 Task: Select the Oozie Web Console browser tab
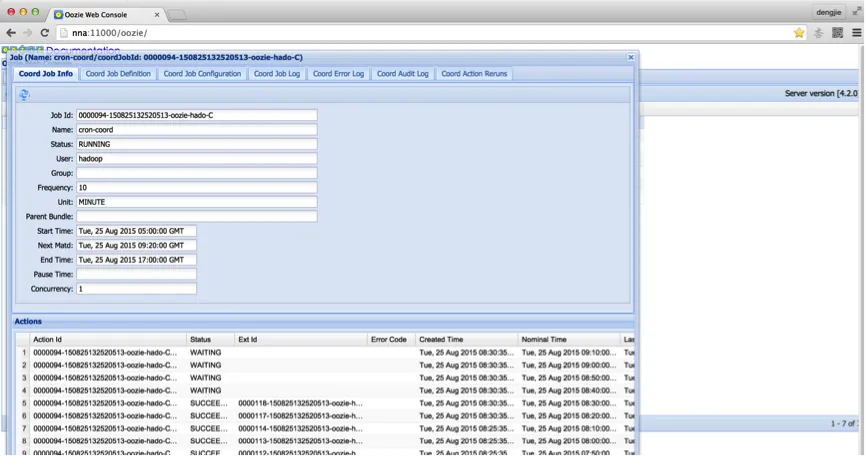[x=105, y=15]
